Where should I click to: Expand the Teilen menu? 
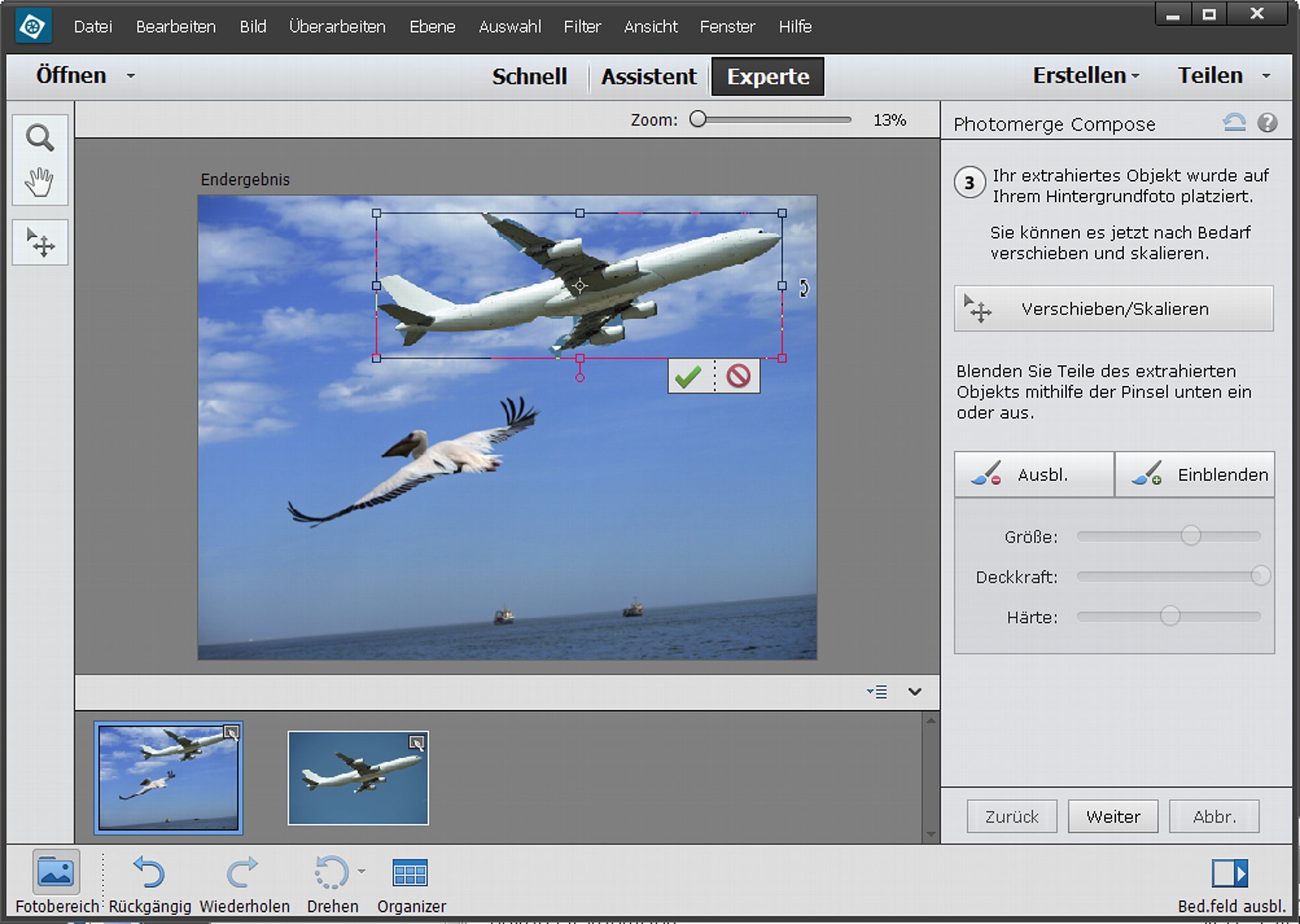click(1224, 75)
